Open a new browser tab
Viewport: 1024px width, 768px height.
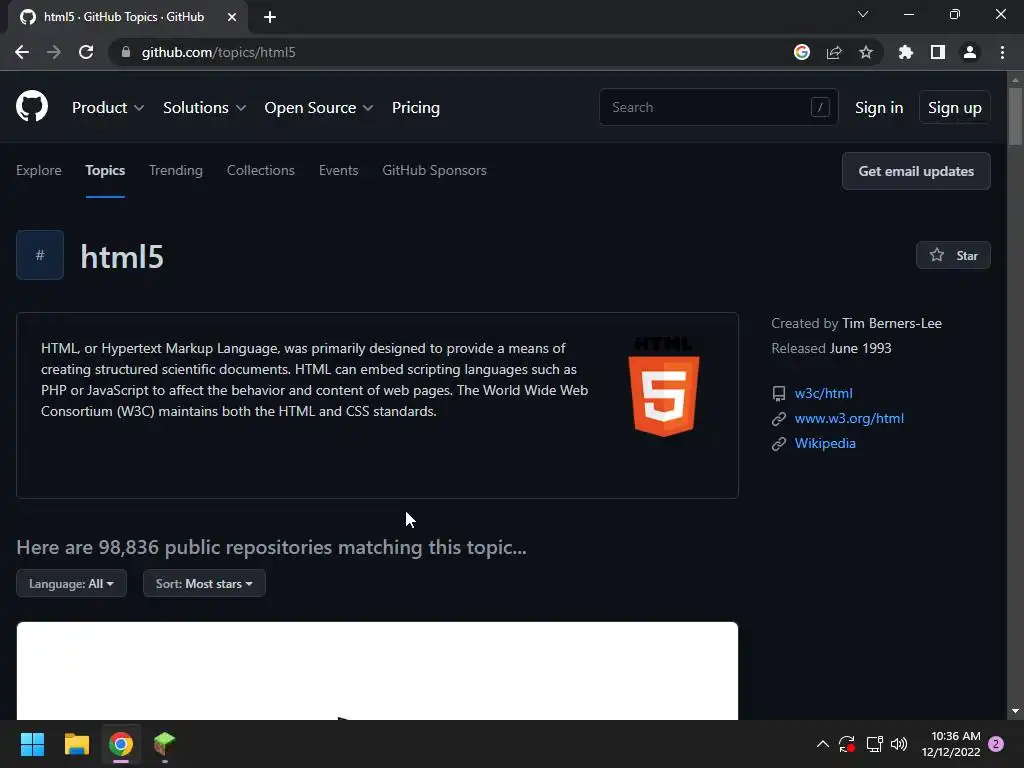tap(270, 17)
